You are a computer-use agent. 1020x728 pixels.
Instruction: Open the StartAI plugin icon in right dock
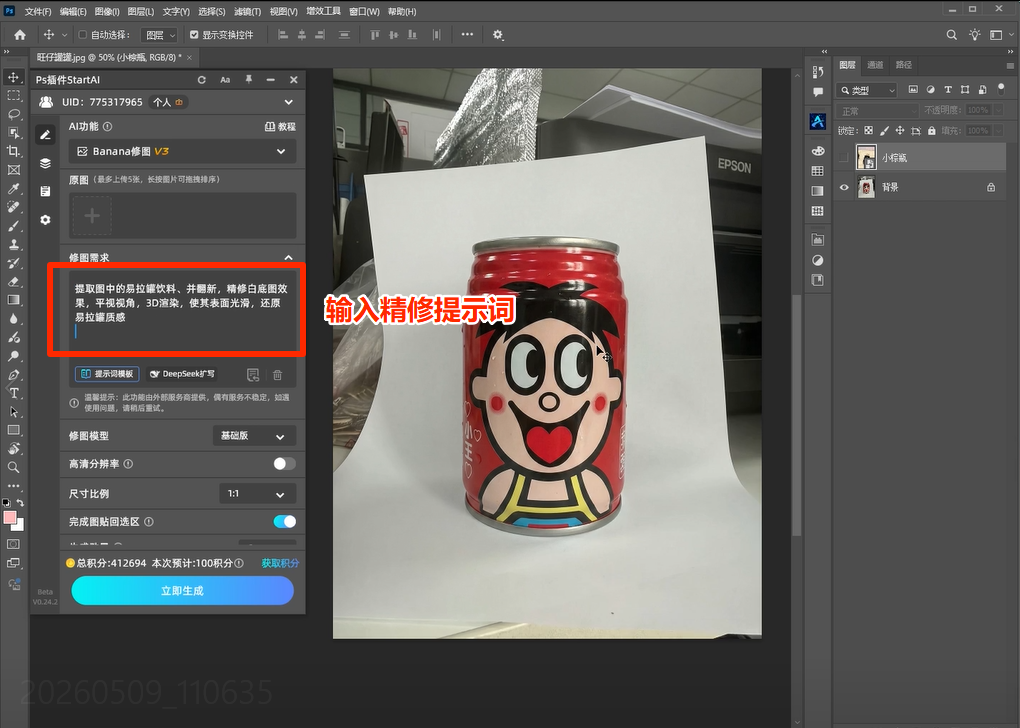pos(818,121)
